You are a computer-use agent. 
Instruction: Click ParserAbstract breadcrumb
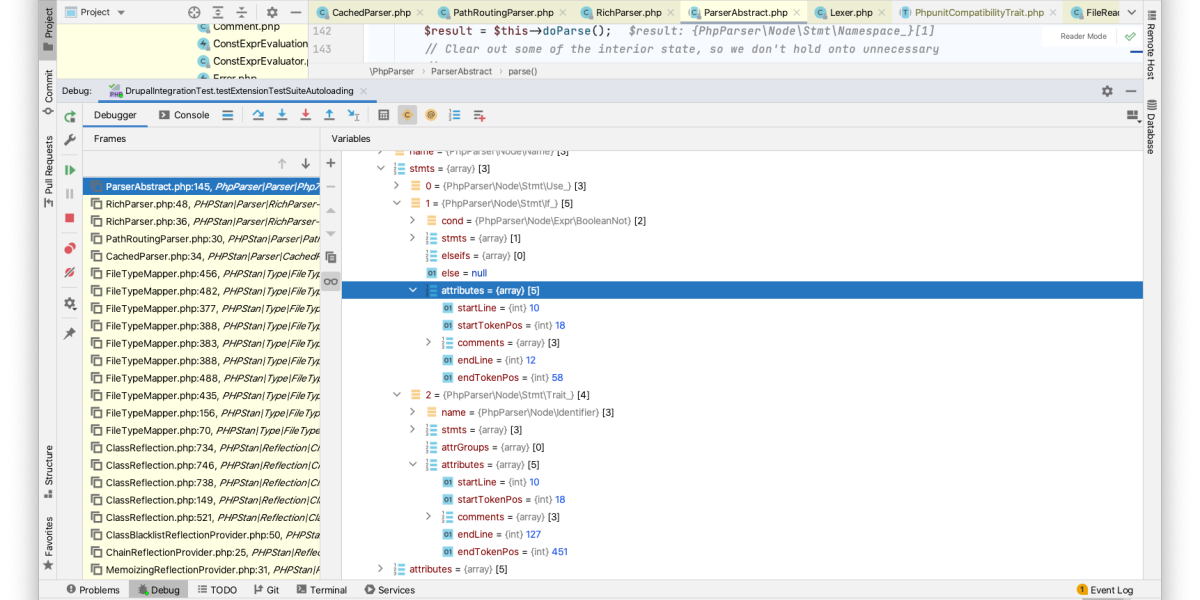click(x=461, y=71)
